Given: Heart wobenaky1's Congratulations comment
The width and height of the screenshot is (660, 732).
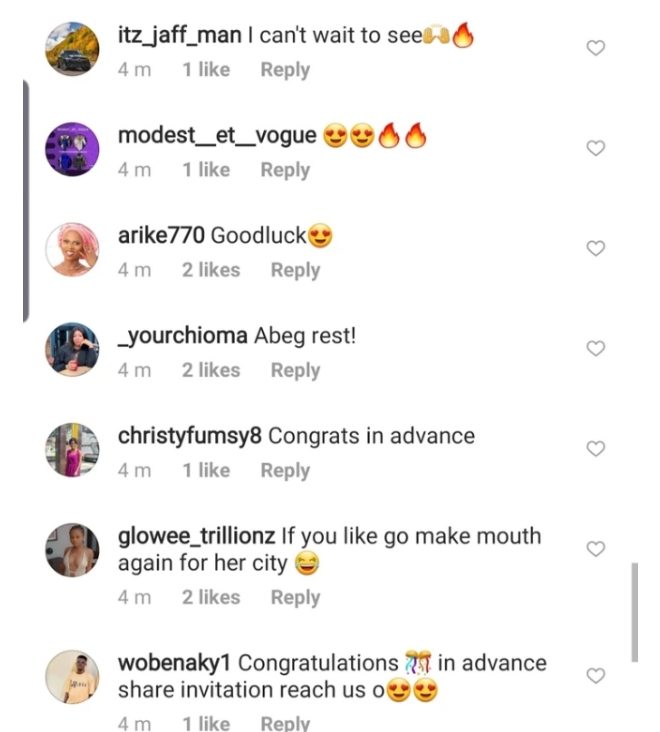Looking at the screenshot, I should 595,676.
